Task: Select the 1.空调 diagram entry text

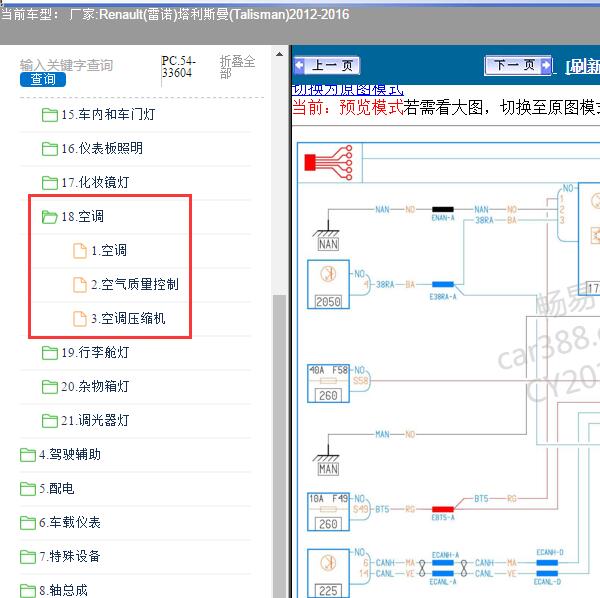Action: pos(109,251)
